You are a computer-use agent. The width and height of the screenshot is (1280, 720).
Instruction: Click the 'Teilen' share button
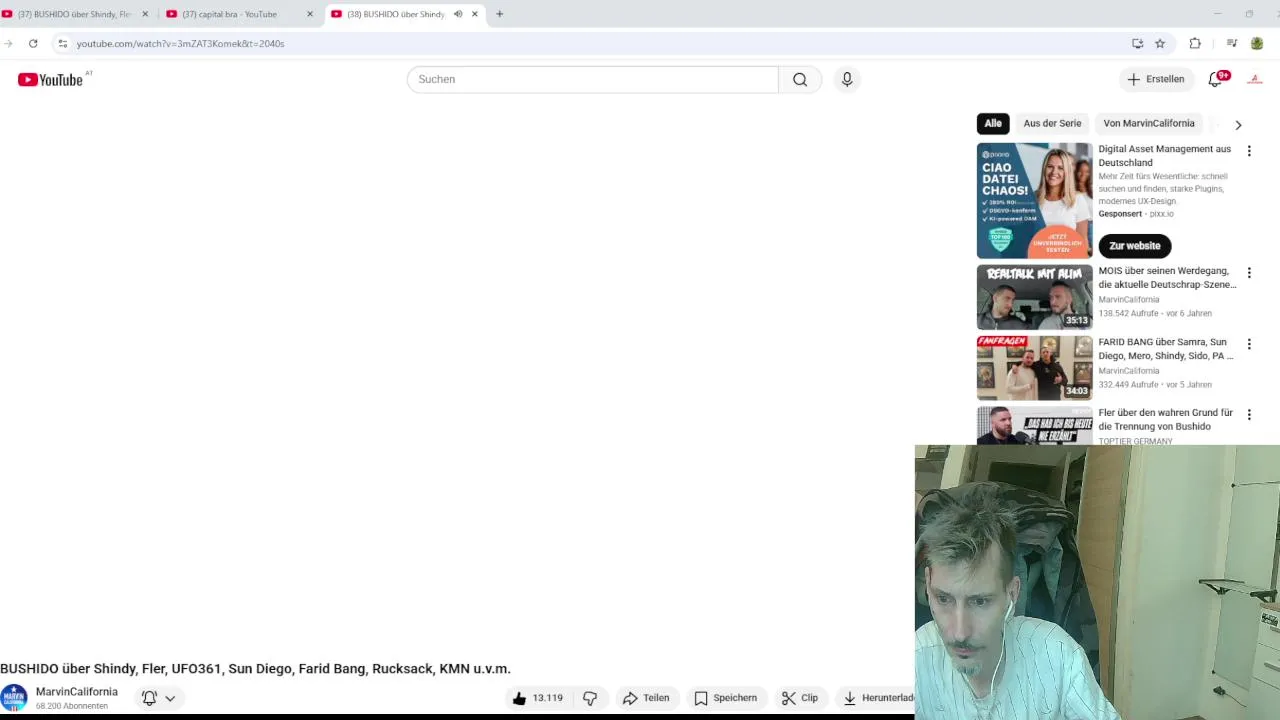(646, 698)
